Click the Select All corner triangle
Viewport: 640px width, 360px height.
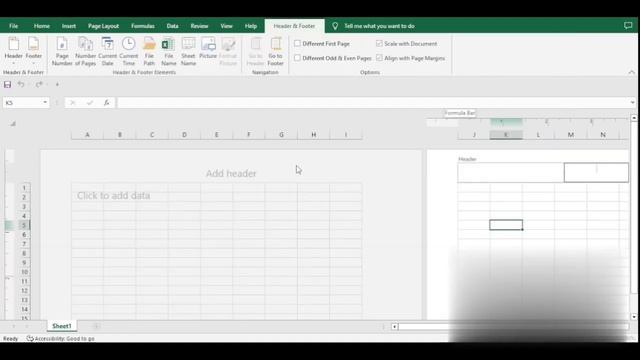pyautogui.click(x=13, y=123)
